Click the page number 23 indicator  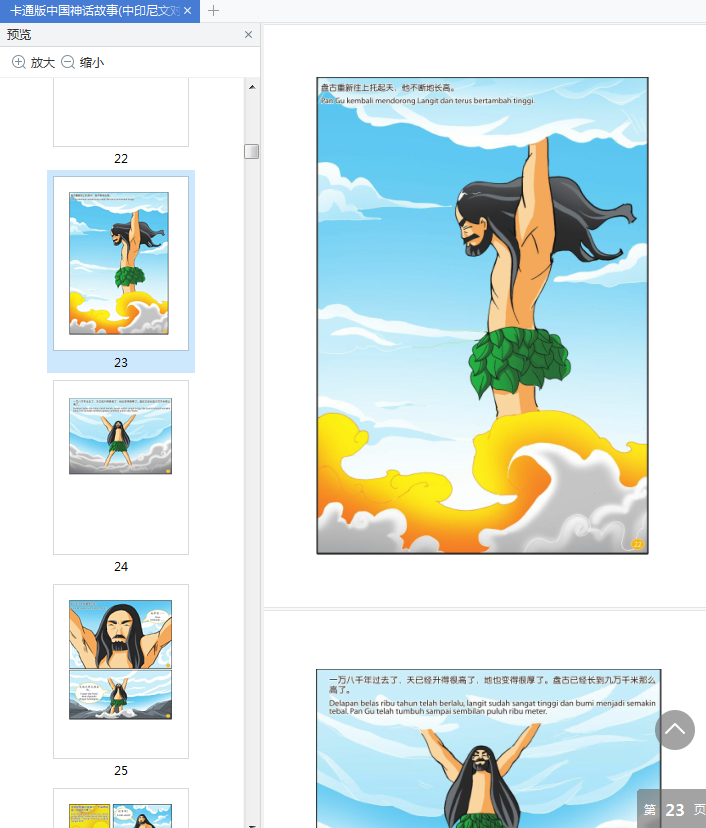point(674,810)
